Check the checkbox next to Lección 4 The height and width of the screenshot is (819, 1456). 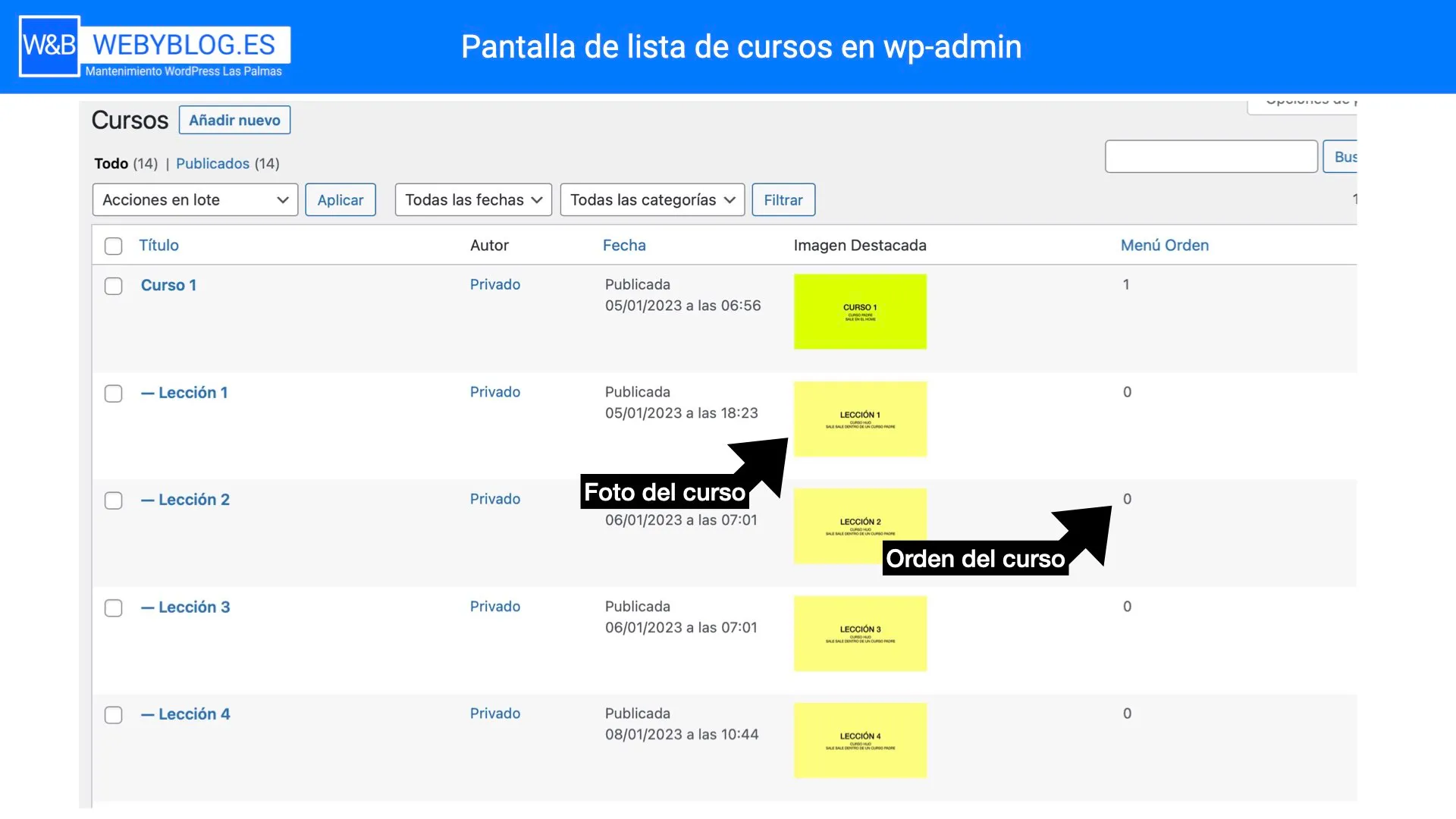pos(113,714)
